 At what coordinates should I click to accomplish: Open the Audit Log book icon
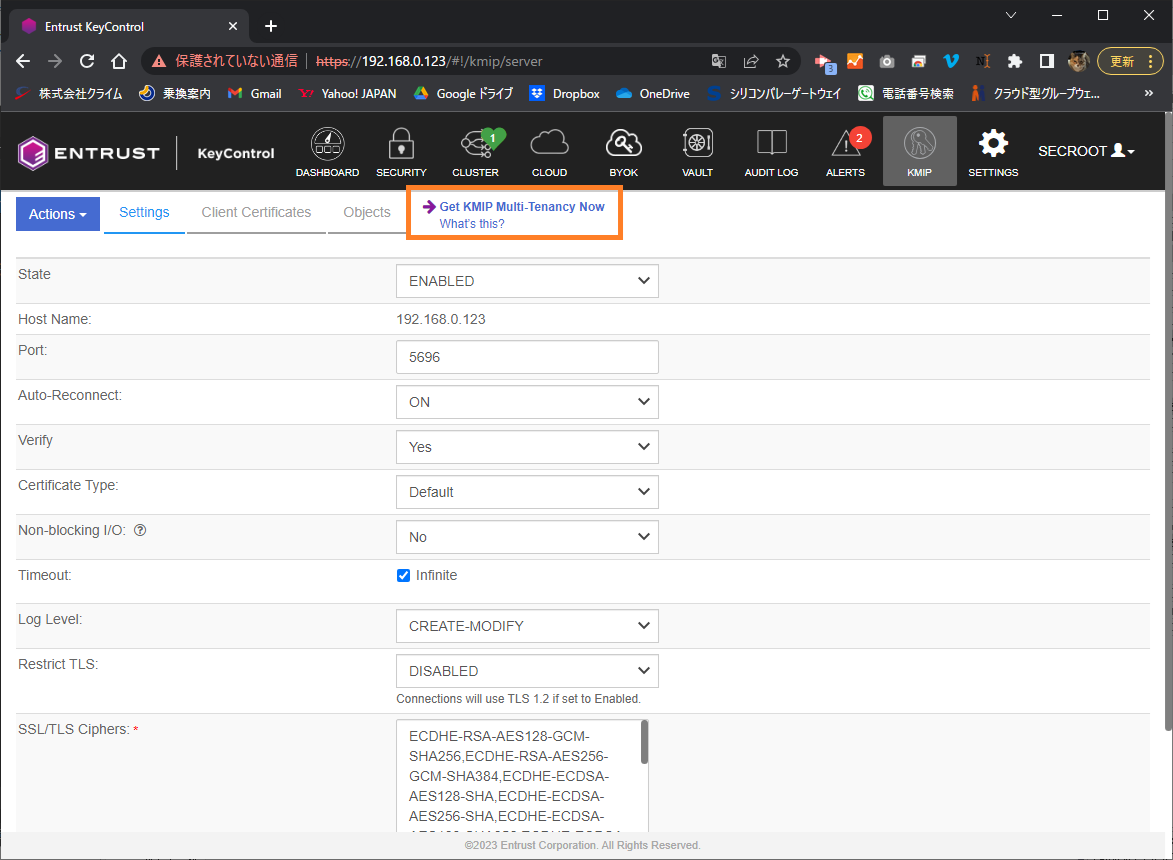tap(771, 145)
